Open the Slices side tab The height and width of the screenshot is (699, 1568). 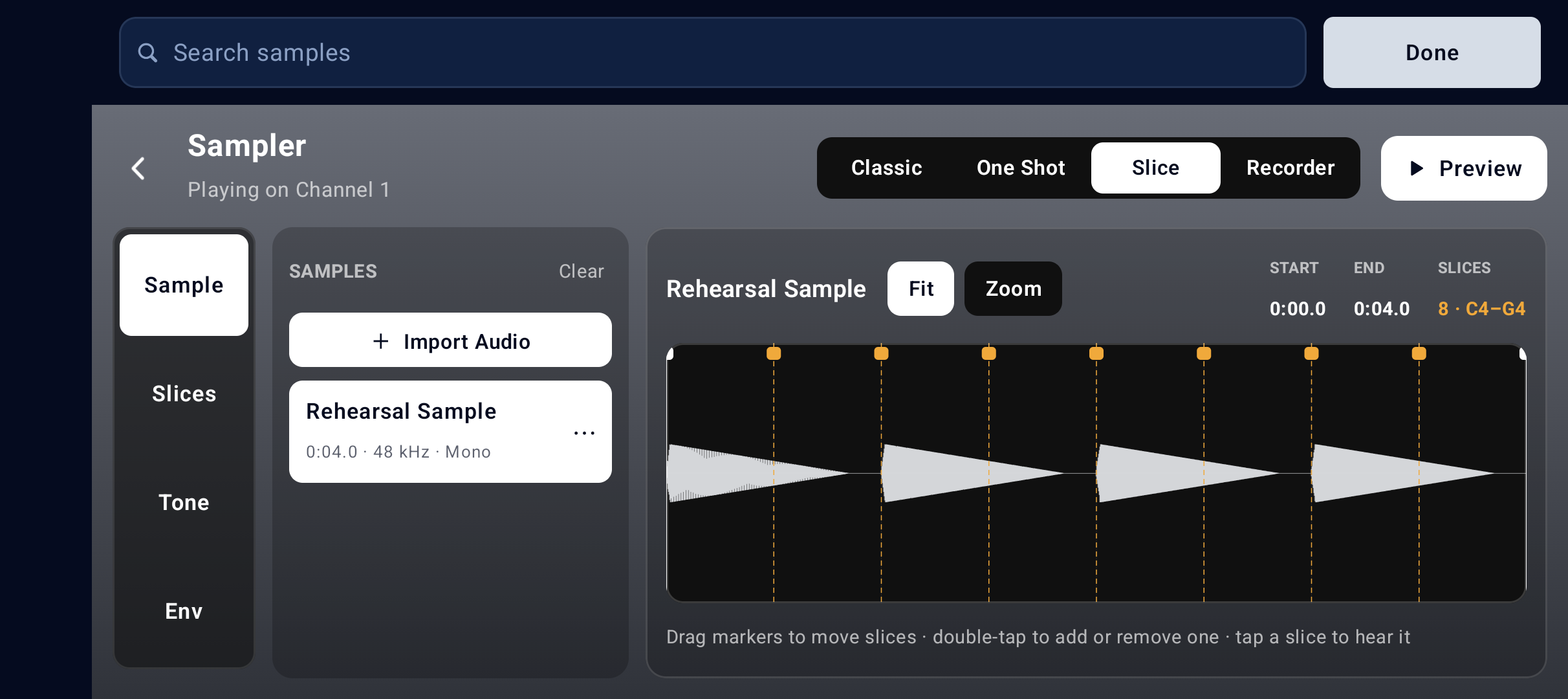(x=184, y=394)
